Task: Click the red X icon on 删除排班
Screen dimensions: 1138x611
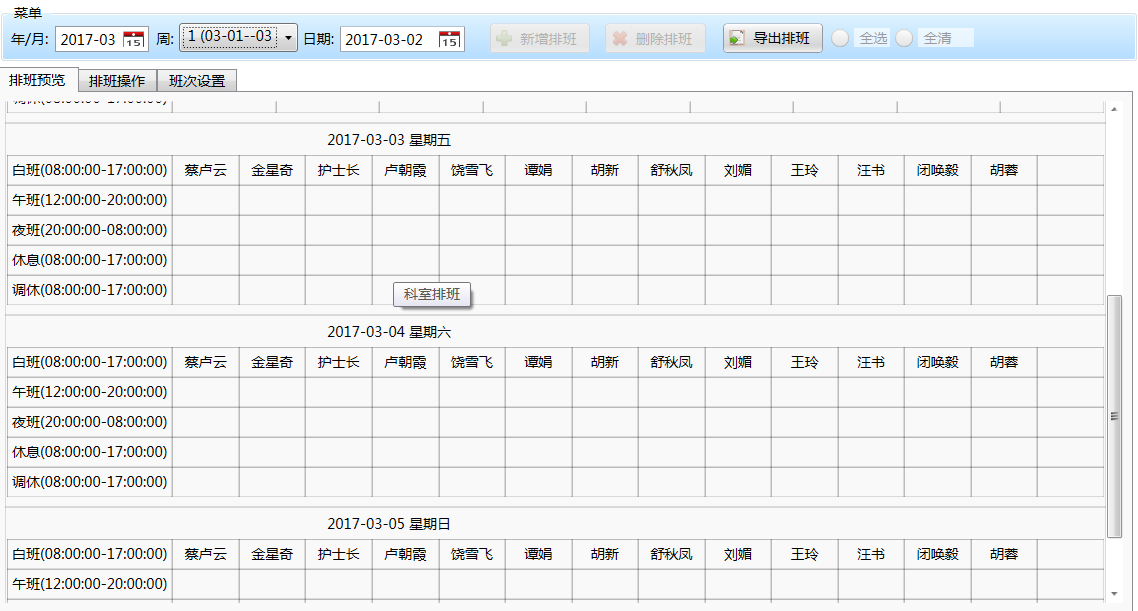Action: point(620,39)
